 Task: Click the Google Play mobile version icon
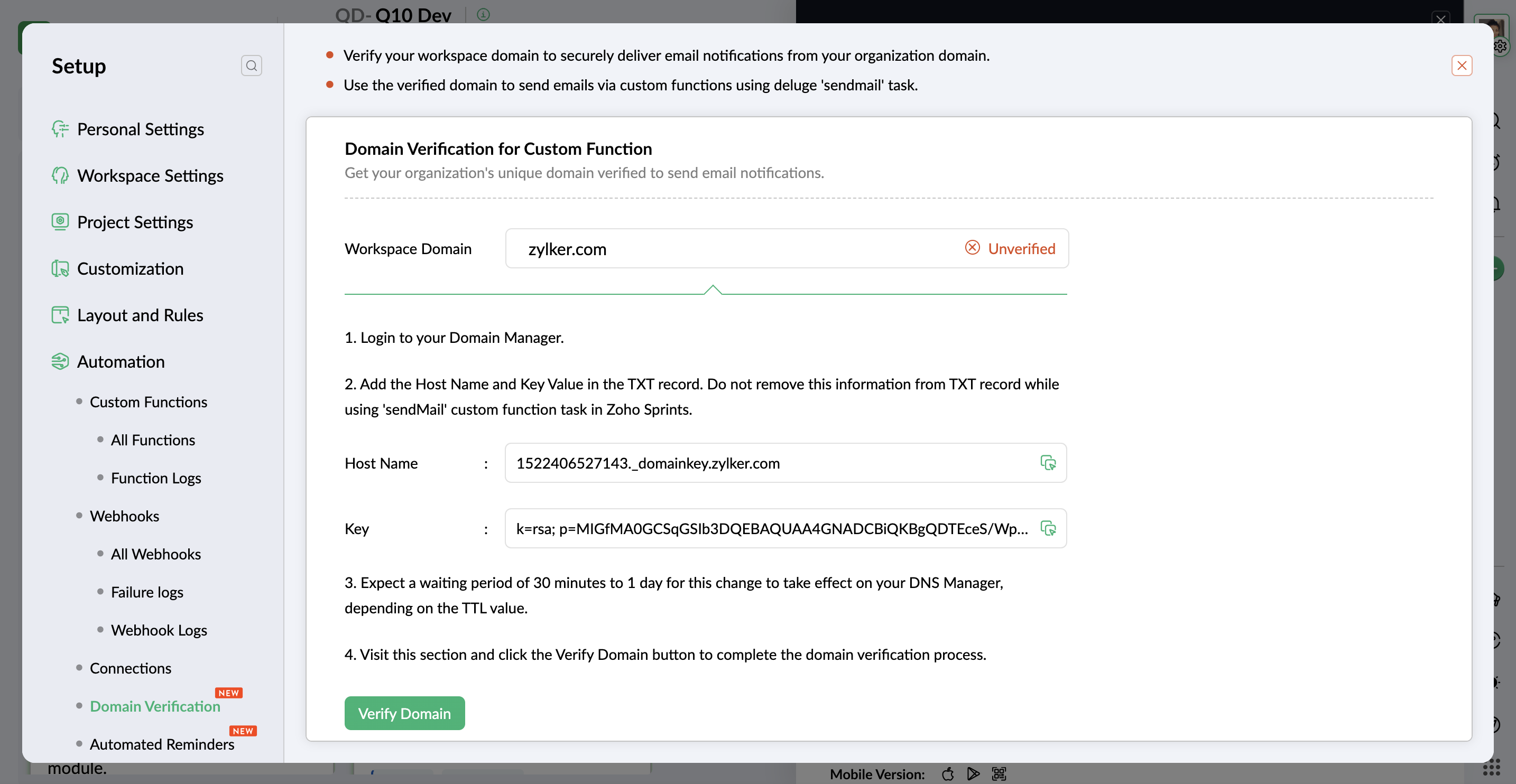point(973,773)
